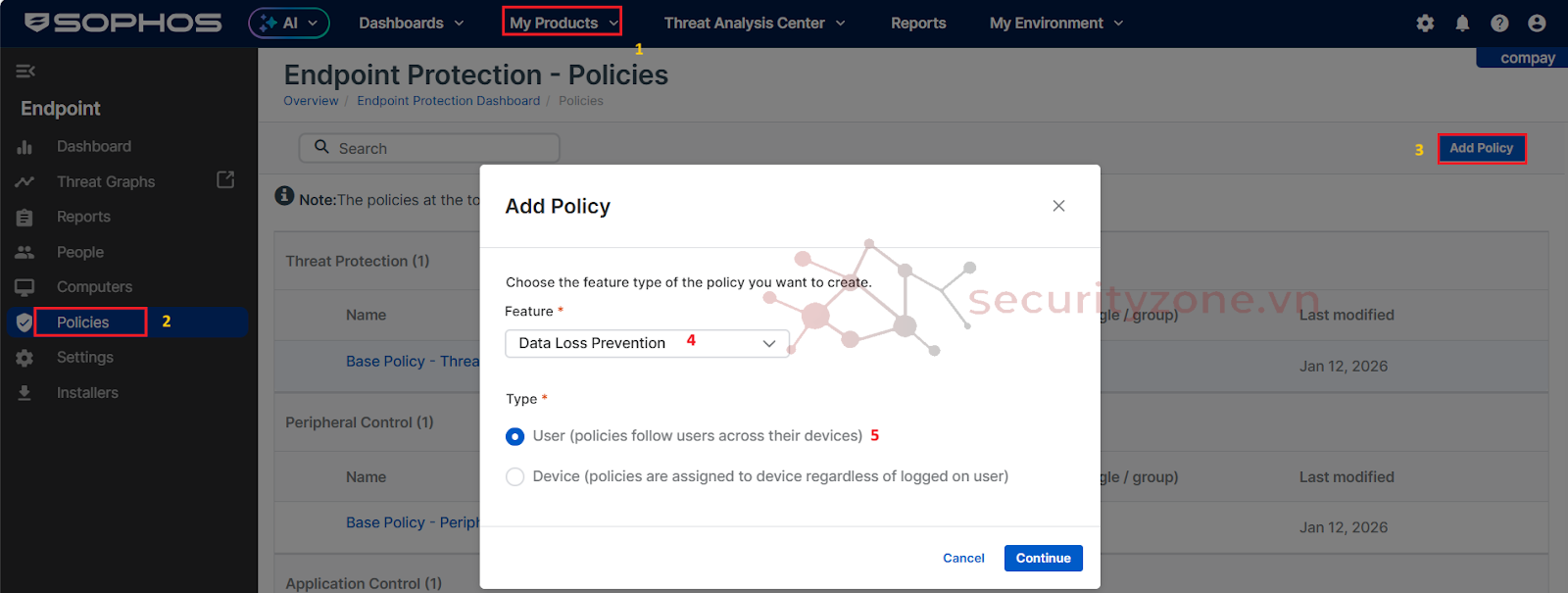The height and width of the screenshot is (593, 1568).
Task: Click the Continue button in the dialog
Action: tap(1043, 558)
